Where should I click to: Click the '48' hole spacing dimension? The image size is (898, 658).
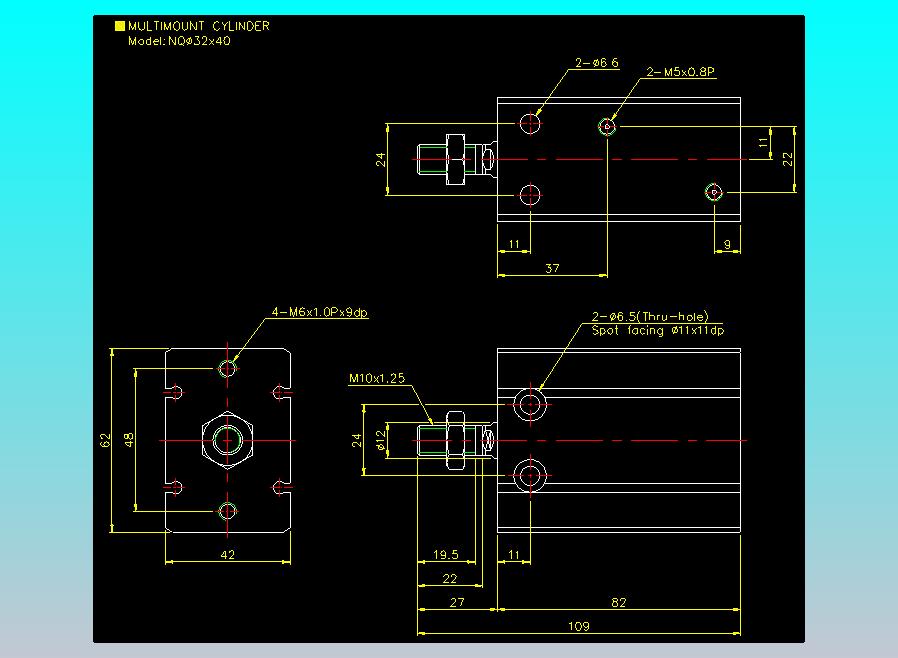pyautogui.click(x=129, y=440)
